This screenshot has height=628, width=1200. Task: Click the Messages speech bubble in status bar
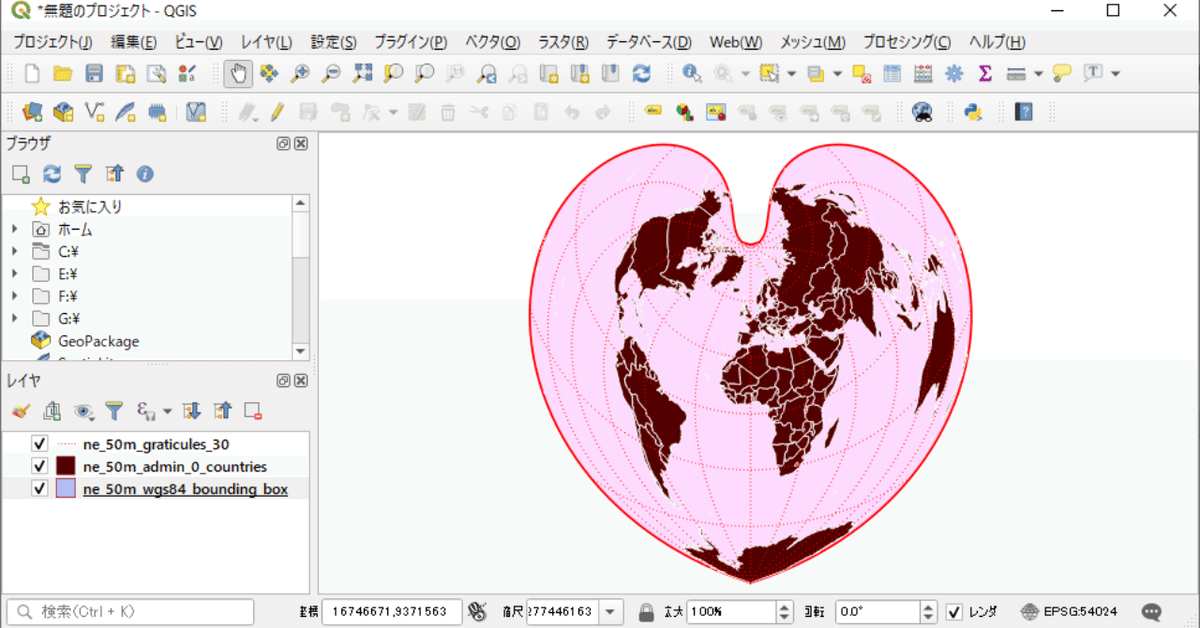tap(1152, 611)
